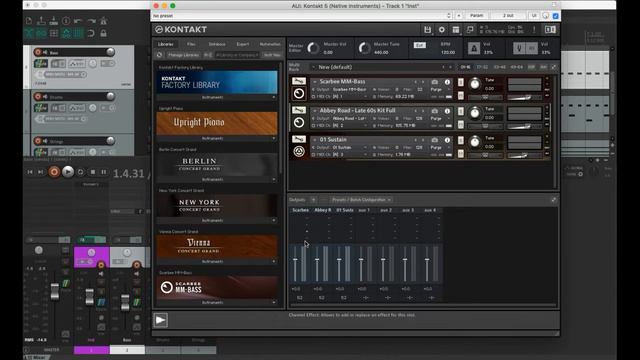Click the metronome icon in master section

(474, 48)
